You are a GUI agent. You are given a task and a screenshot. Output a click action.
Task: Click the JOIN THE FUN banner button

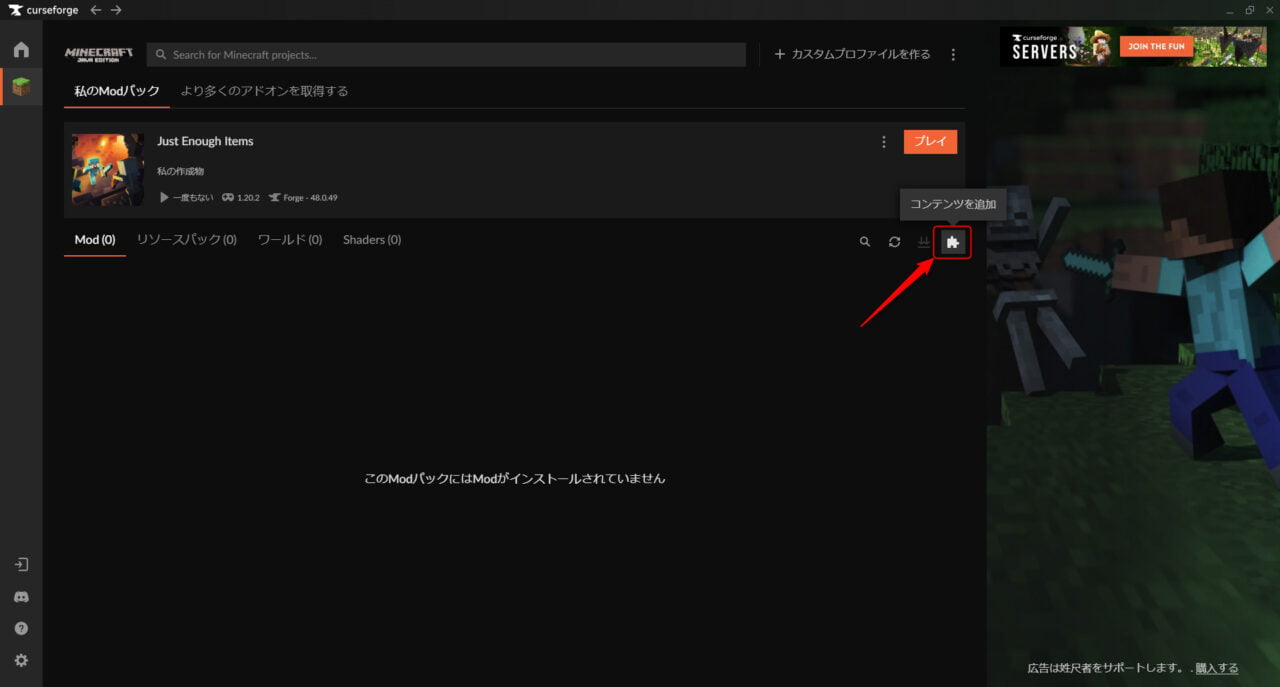point(1158,46)
